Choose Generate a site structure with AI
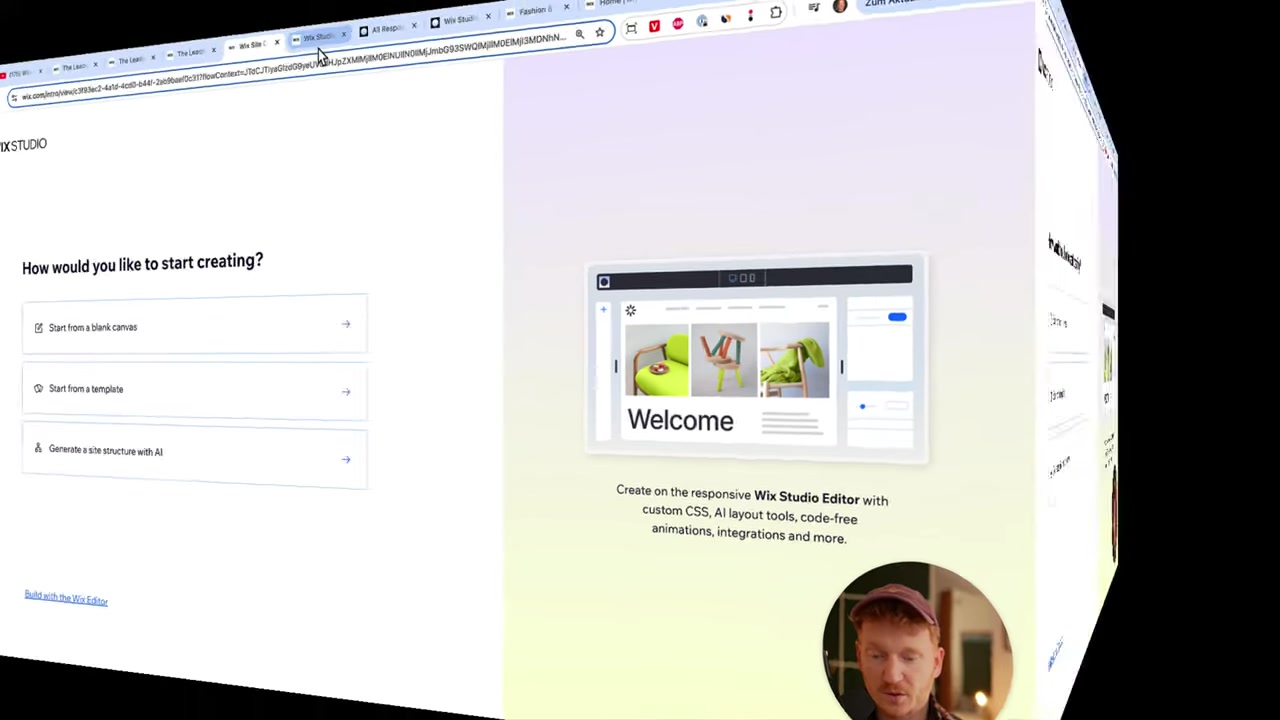 194,455
